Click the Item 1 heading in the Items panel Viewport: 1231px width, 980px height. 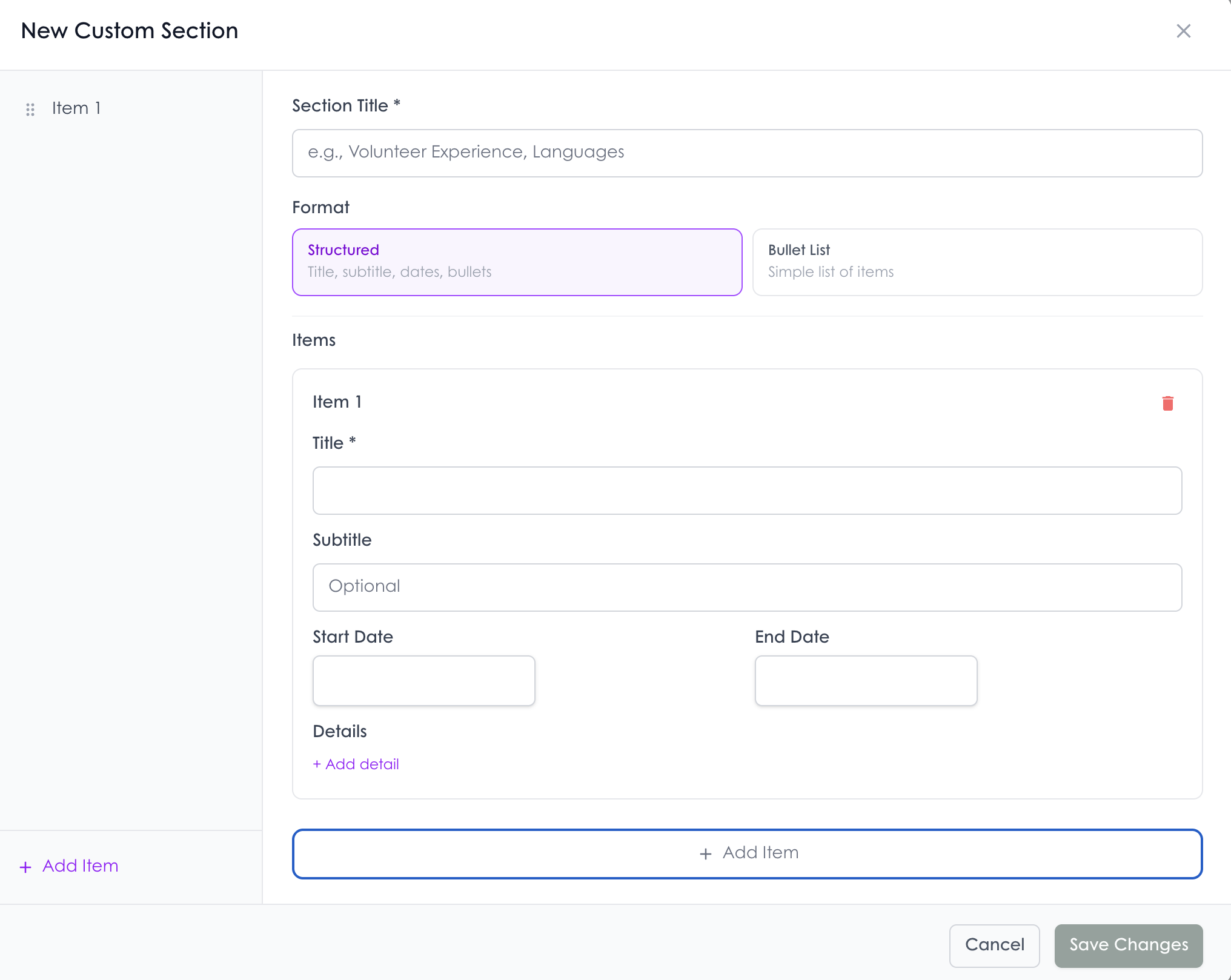pyautogui.click(x=337, y=402)
